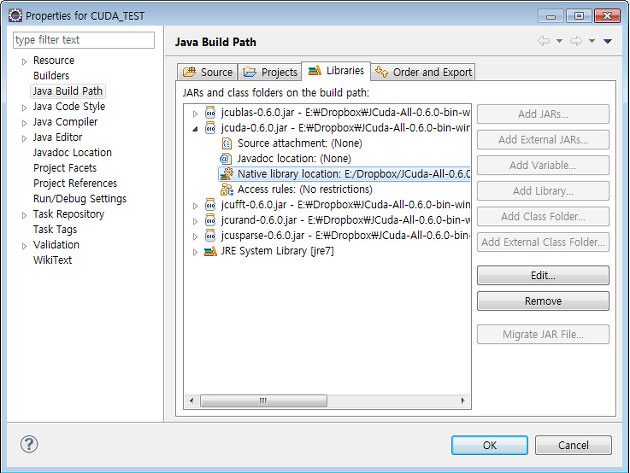Click the jcublas-0.6.0.jar jar icon
The image size is (630, 473).
[x=210, y=113]
